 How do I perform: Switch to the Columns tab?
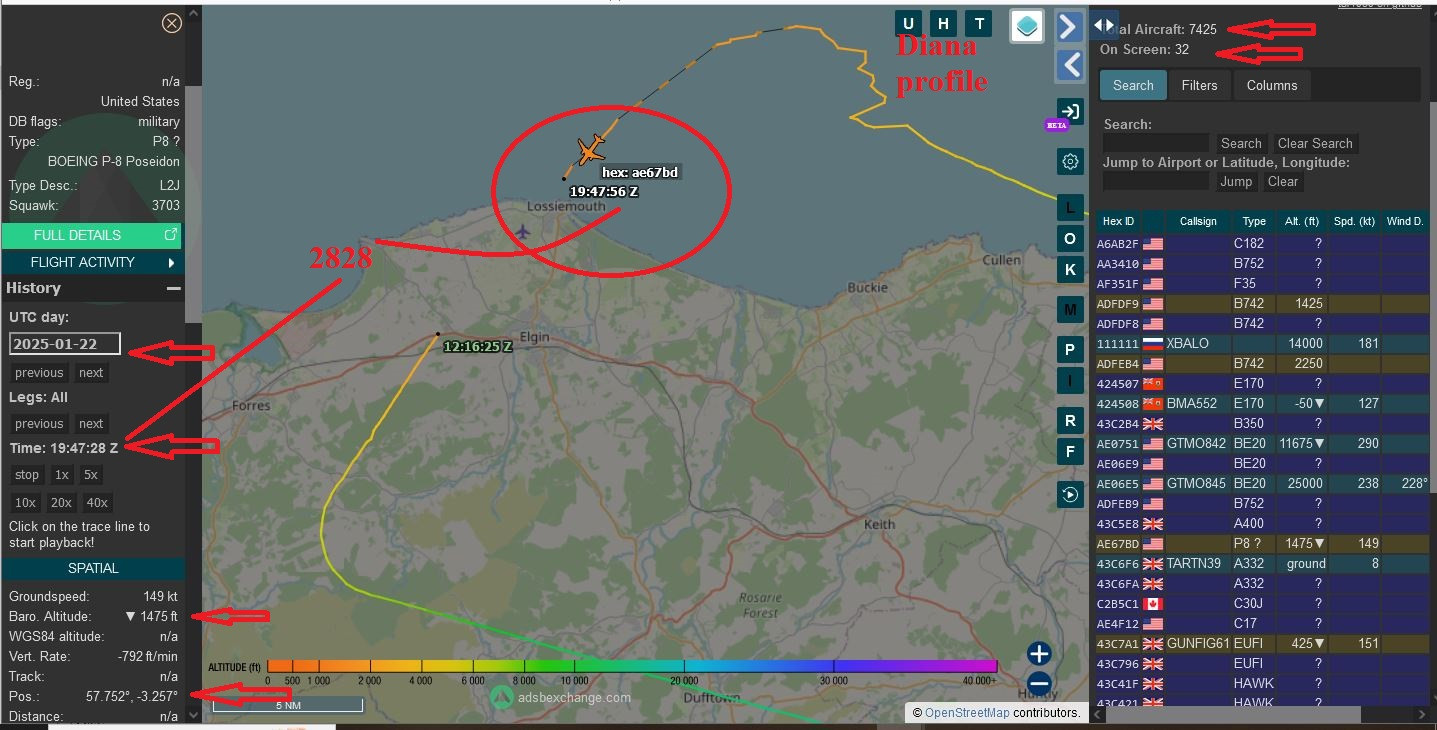tap(1271, 85)
